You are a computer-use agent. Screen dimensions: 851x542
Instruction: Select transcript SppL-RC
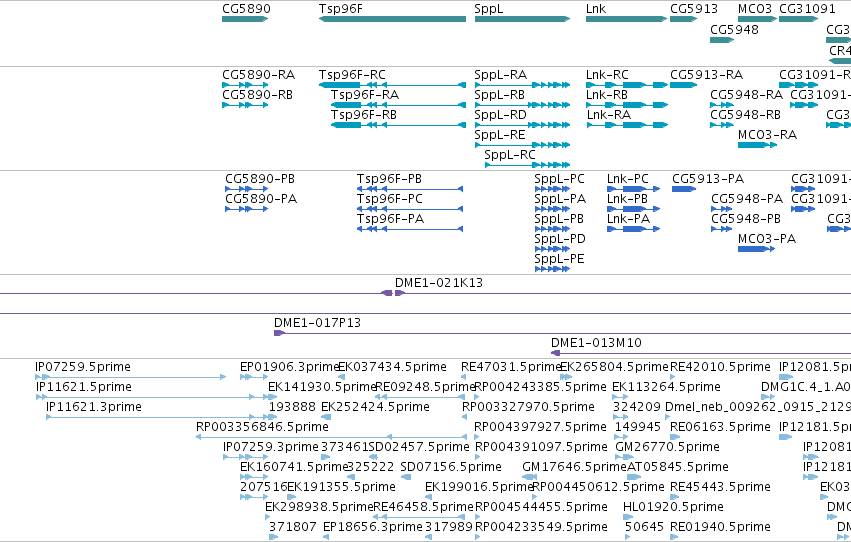528,165
